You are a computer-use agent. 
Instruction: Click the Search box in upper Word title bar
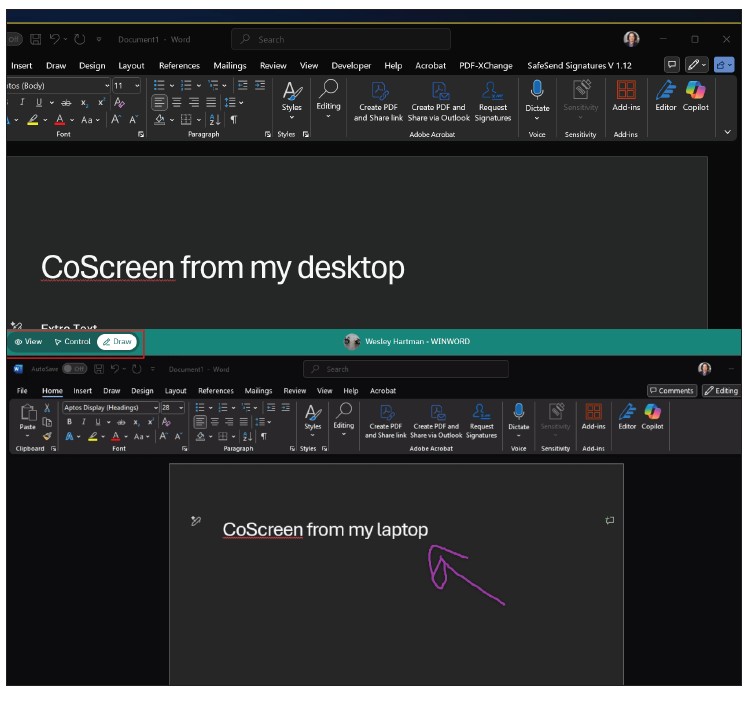pyautogui.click(x=340, y=40)
